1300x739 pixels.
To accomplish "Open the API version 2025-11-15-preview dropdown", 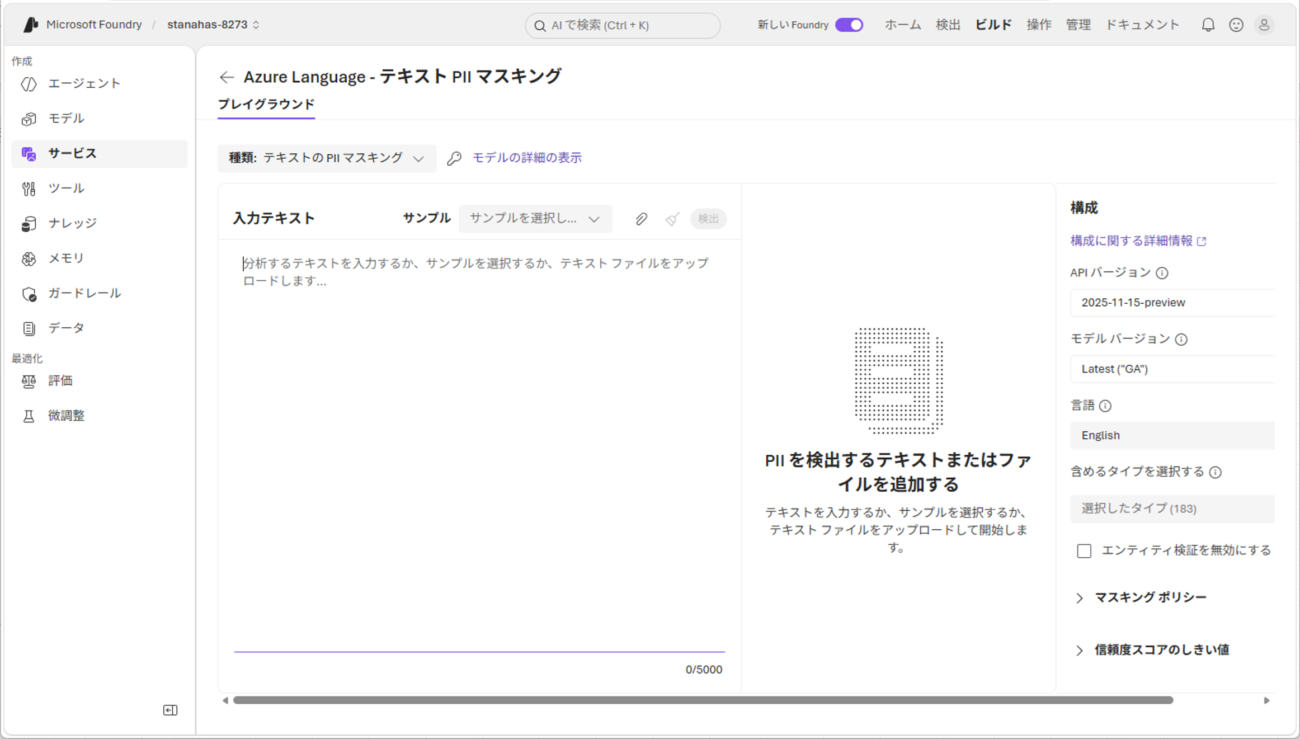I will [1172, 303].
